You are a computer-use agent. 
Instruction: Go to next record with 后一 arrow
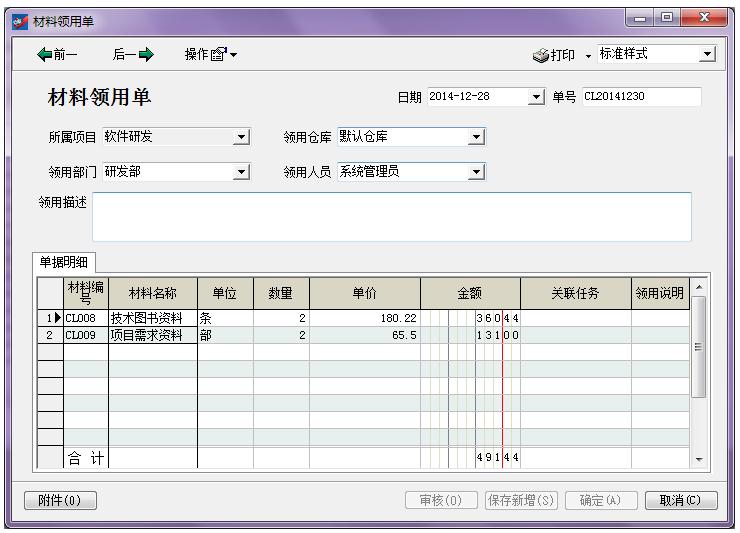(x=133, y=55)
